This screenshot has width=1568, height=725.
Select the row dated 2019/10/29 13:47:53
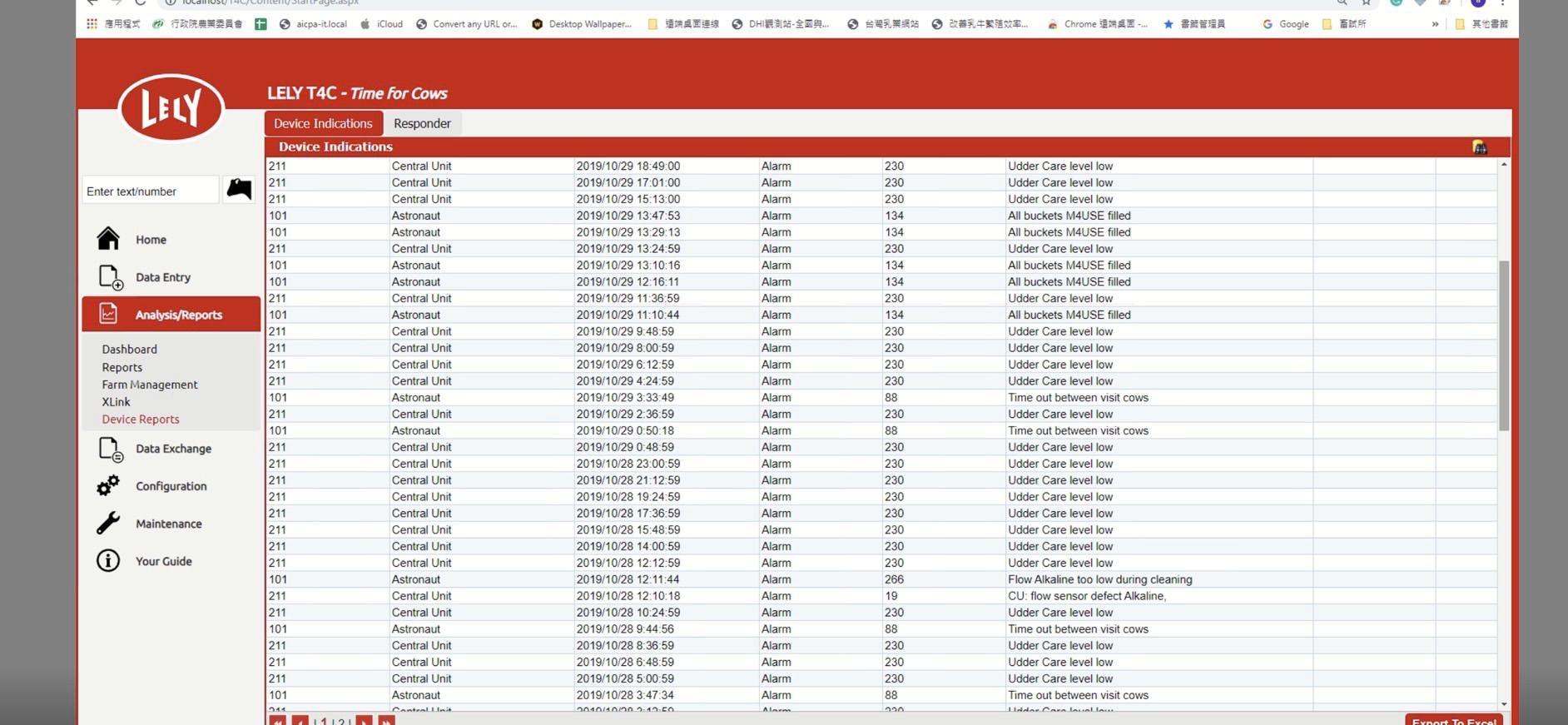(881, 216)
